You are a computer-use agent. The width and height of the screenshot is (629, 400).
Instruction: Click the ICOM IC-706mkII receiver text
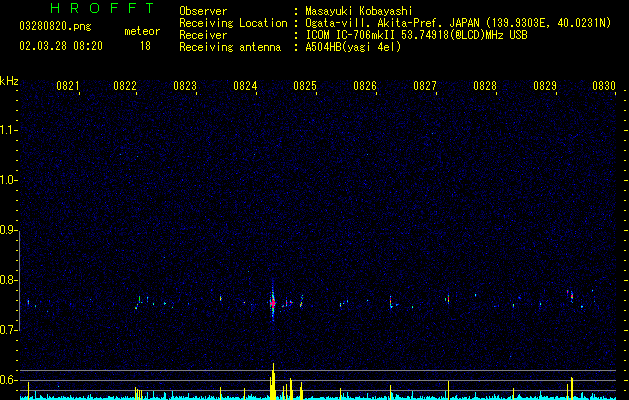pos(416,35)
